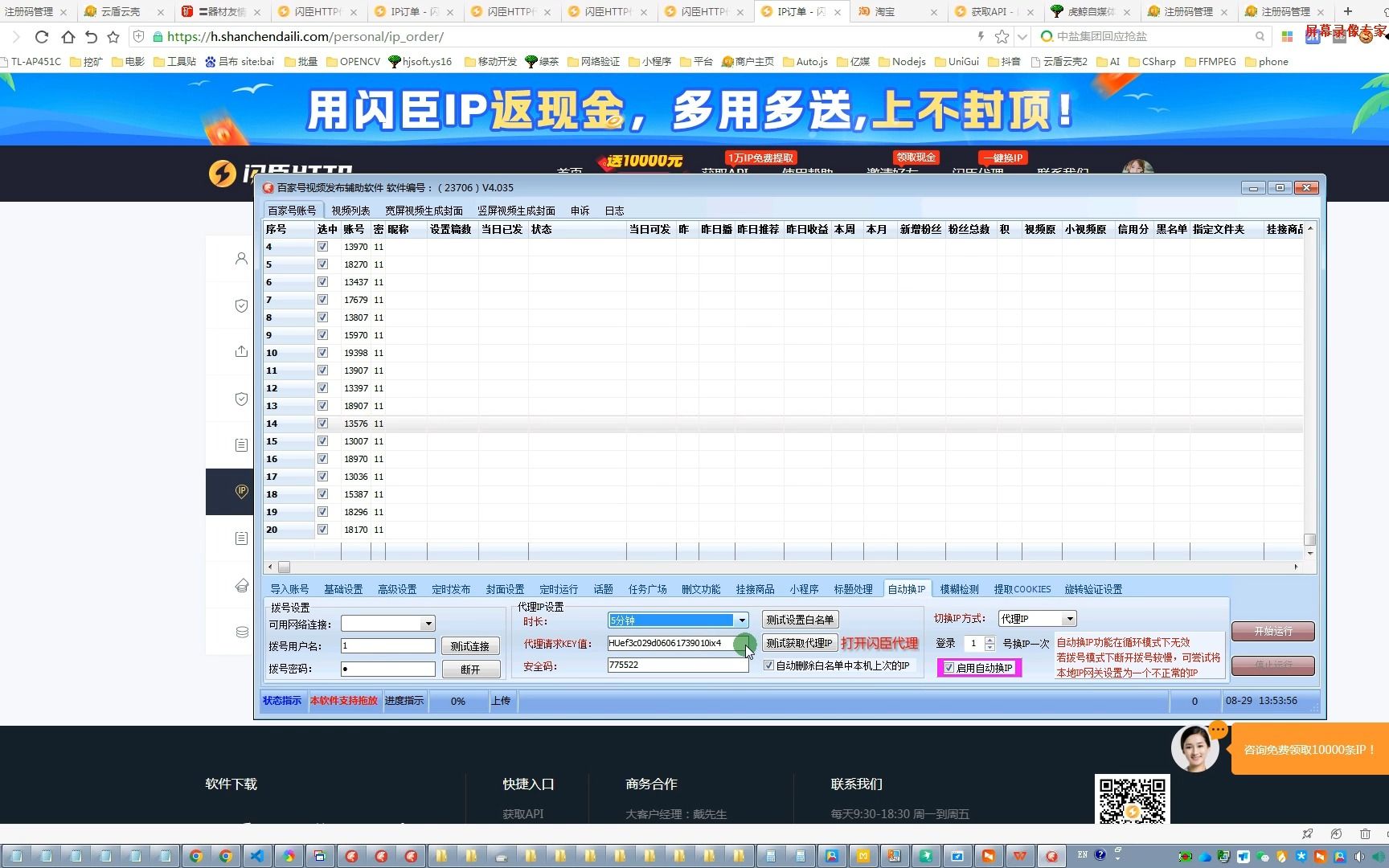Open the 切换IP方式 dropdown
The image size is (1389, 868).
[x=1069, y=619]
